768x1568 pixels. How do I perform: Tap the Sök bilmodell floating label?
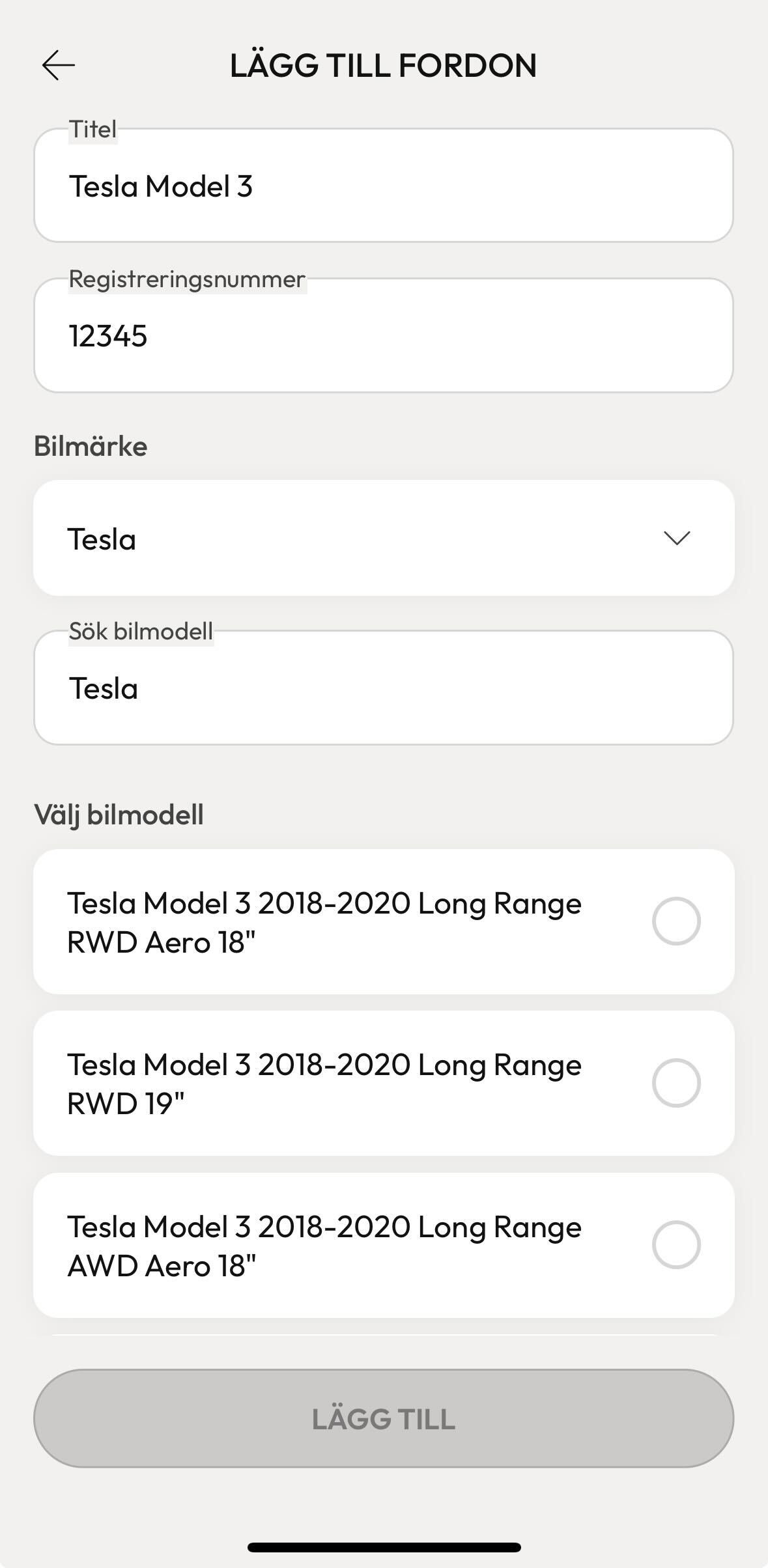point(141,631)
